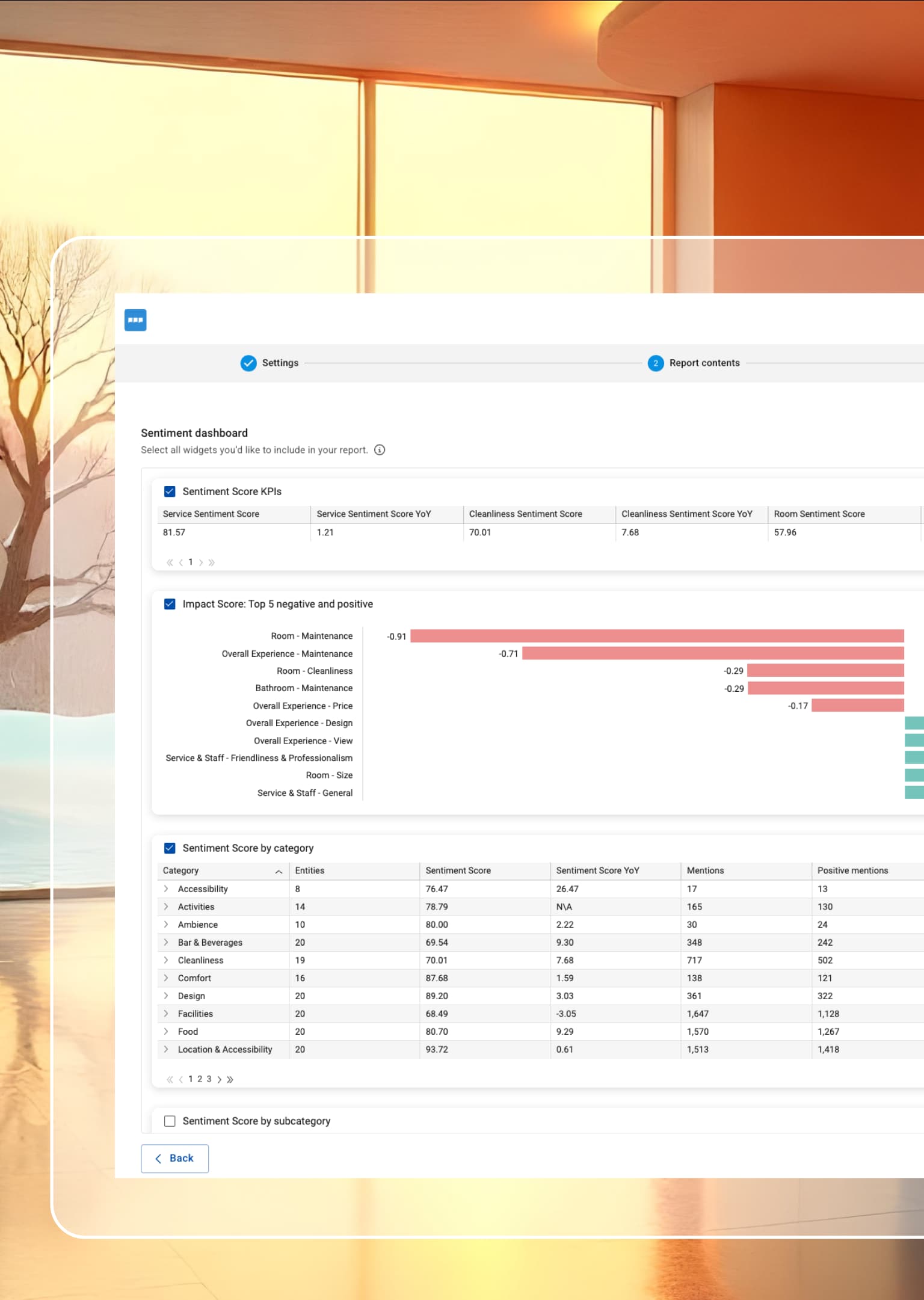Click the blue chat logo icon

[135, 320]
